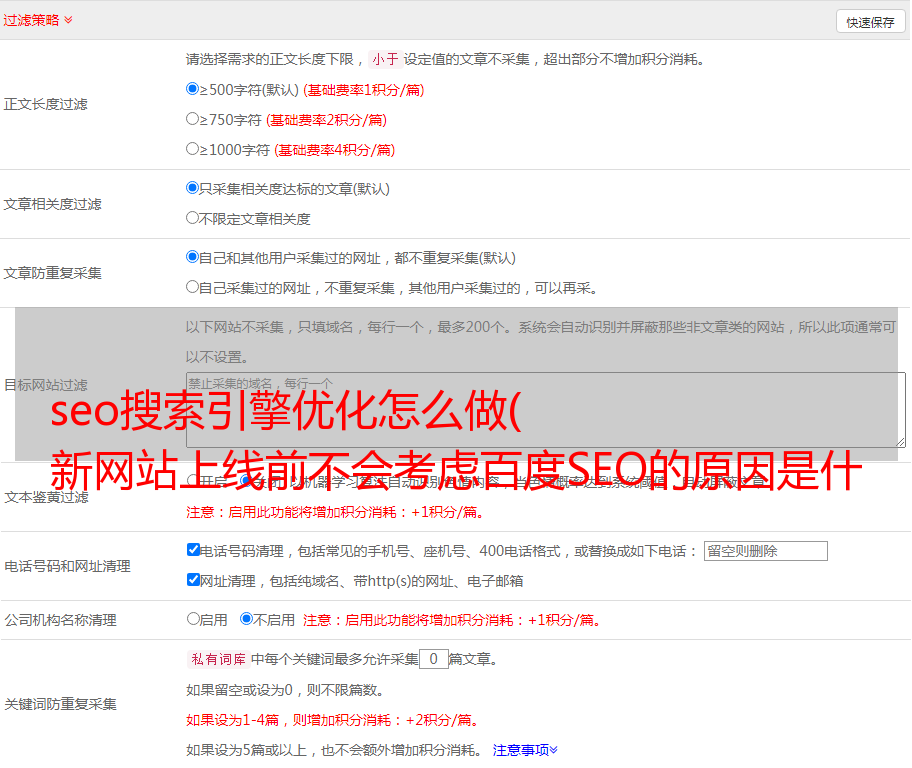912x768 pixels.
Task: Click the 小于 highlighted tag
Action: tap(385, 59)
